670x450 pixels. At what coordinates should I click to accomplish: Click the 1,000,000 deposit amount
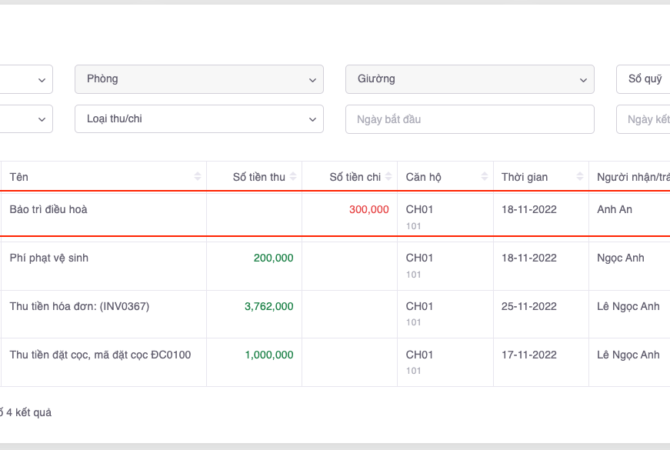[x=268, y=355]
